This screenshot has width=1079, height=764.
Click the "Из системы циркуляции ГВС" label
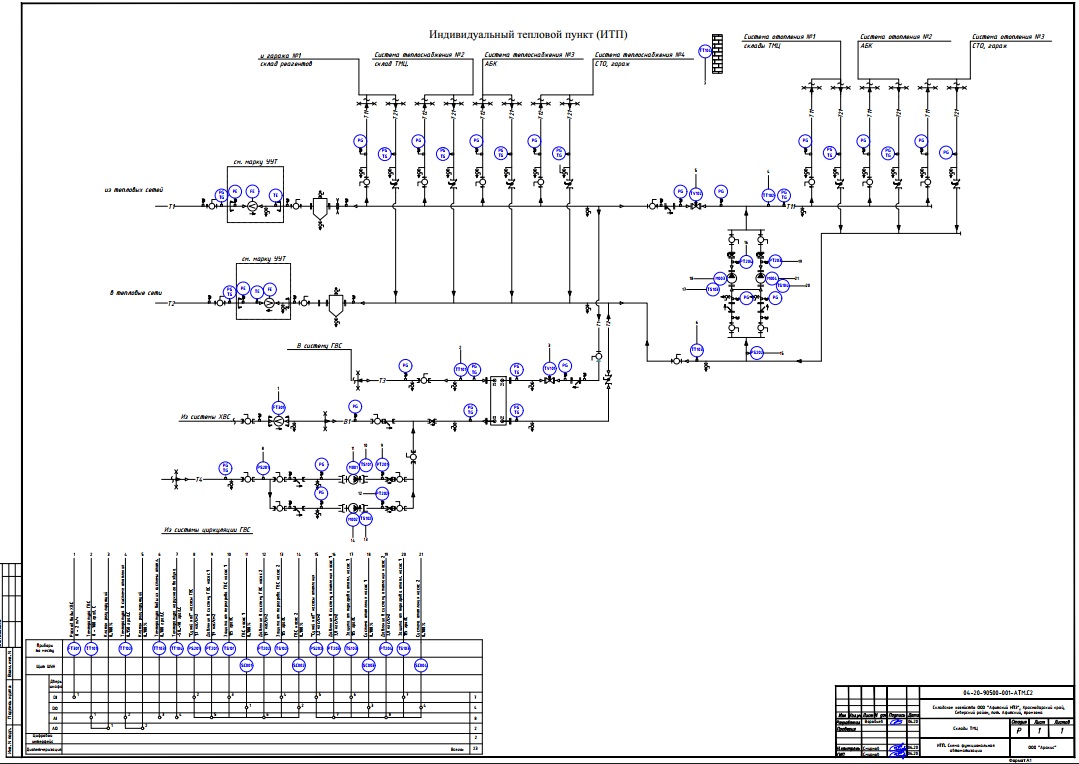point(208,530)
